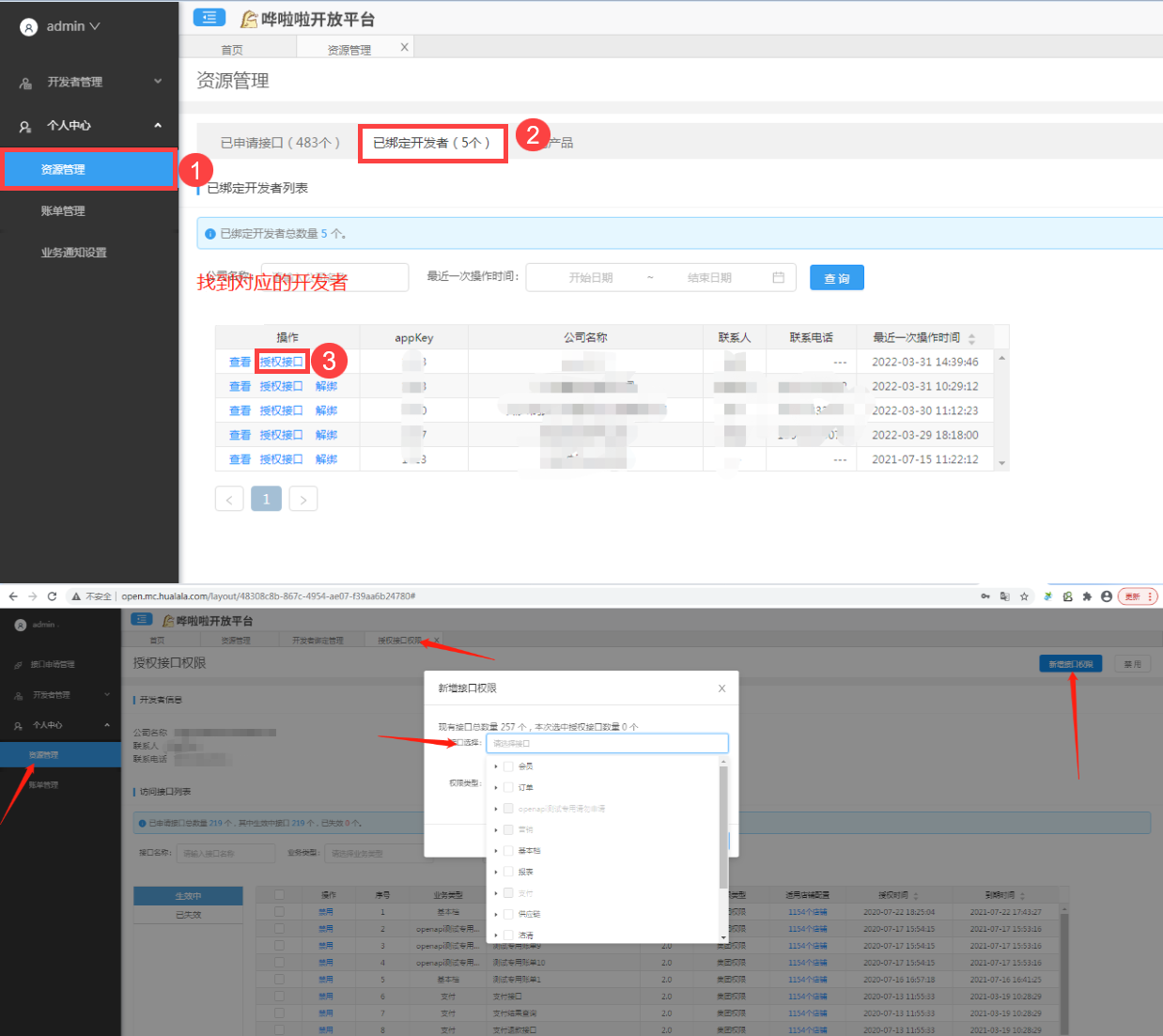Select all rows with the table header checkbox
The height and width of the screenshot is (1036, 1163).
click(279, 895)
